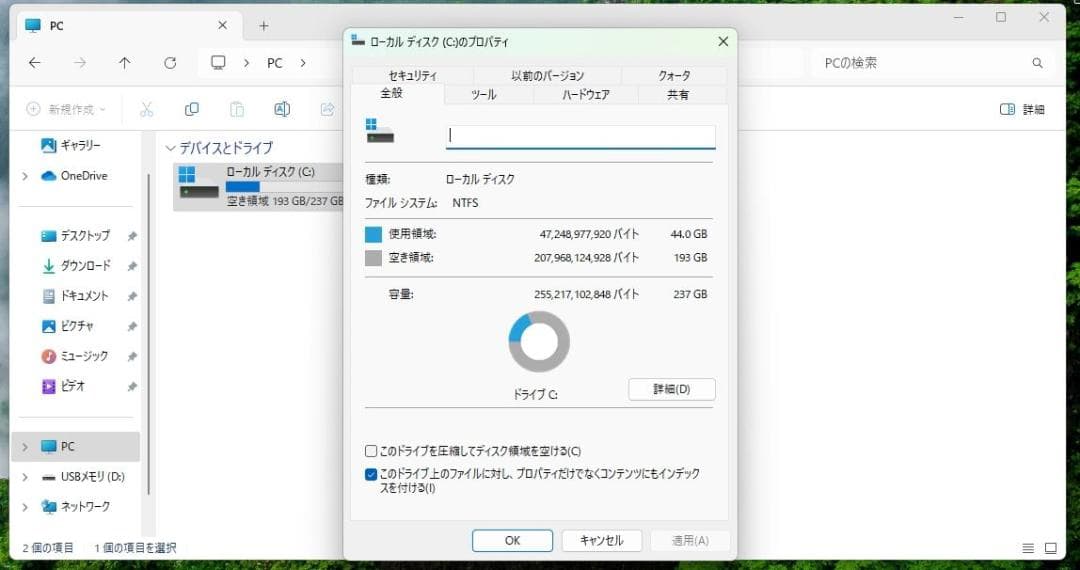Click the blue 使用領域 color swatch
Image resolution: width=1080 pixels, height=570 pixels.
(373, 235)
